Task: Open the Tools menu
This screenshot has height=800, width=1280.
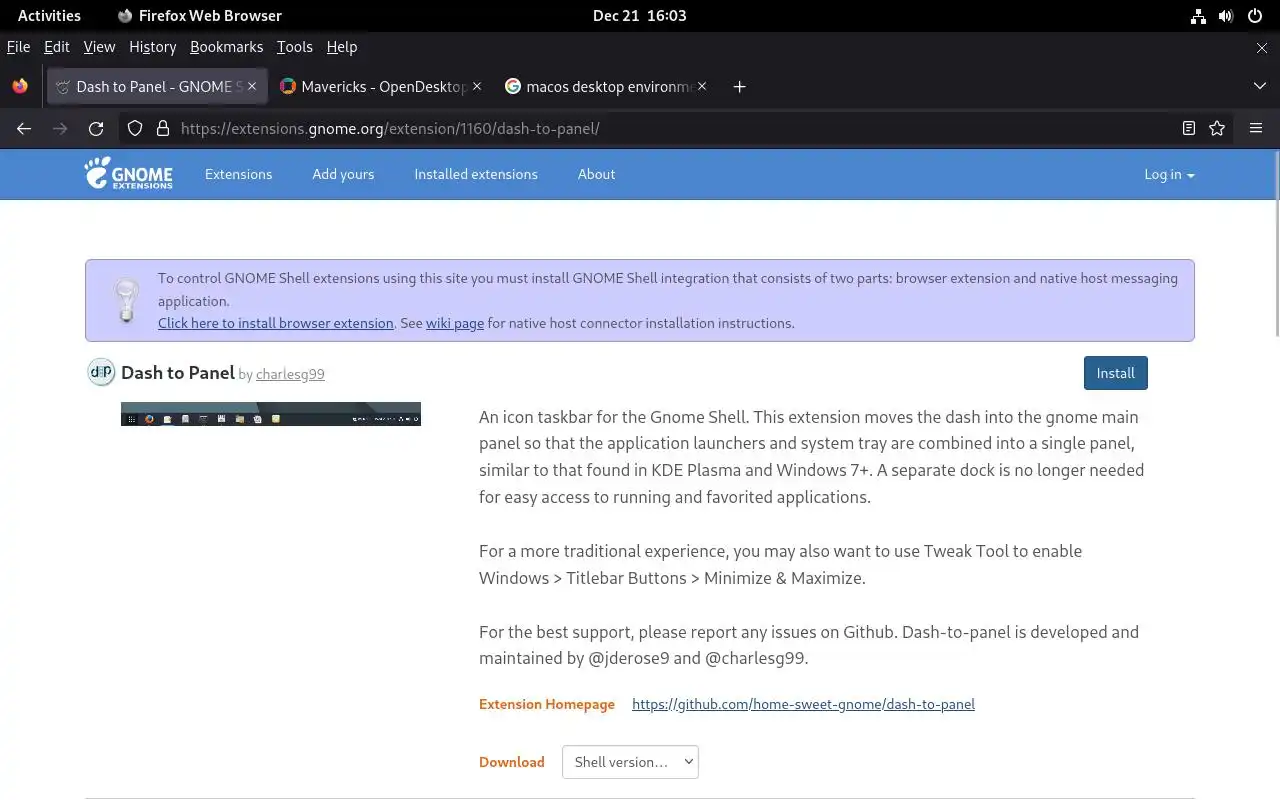Action: tap(295, 47)
